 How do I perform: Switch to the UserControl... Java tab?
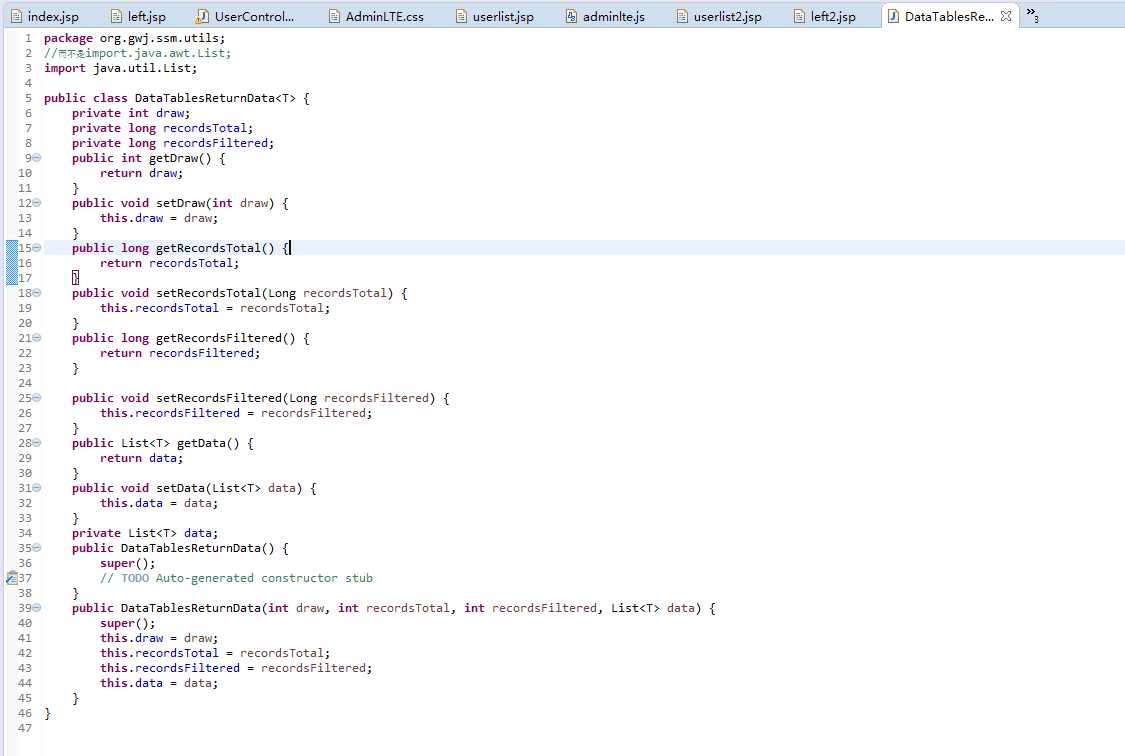pyautogui.click(x=246, y=16)
